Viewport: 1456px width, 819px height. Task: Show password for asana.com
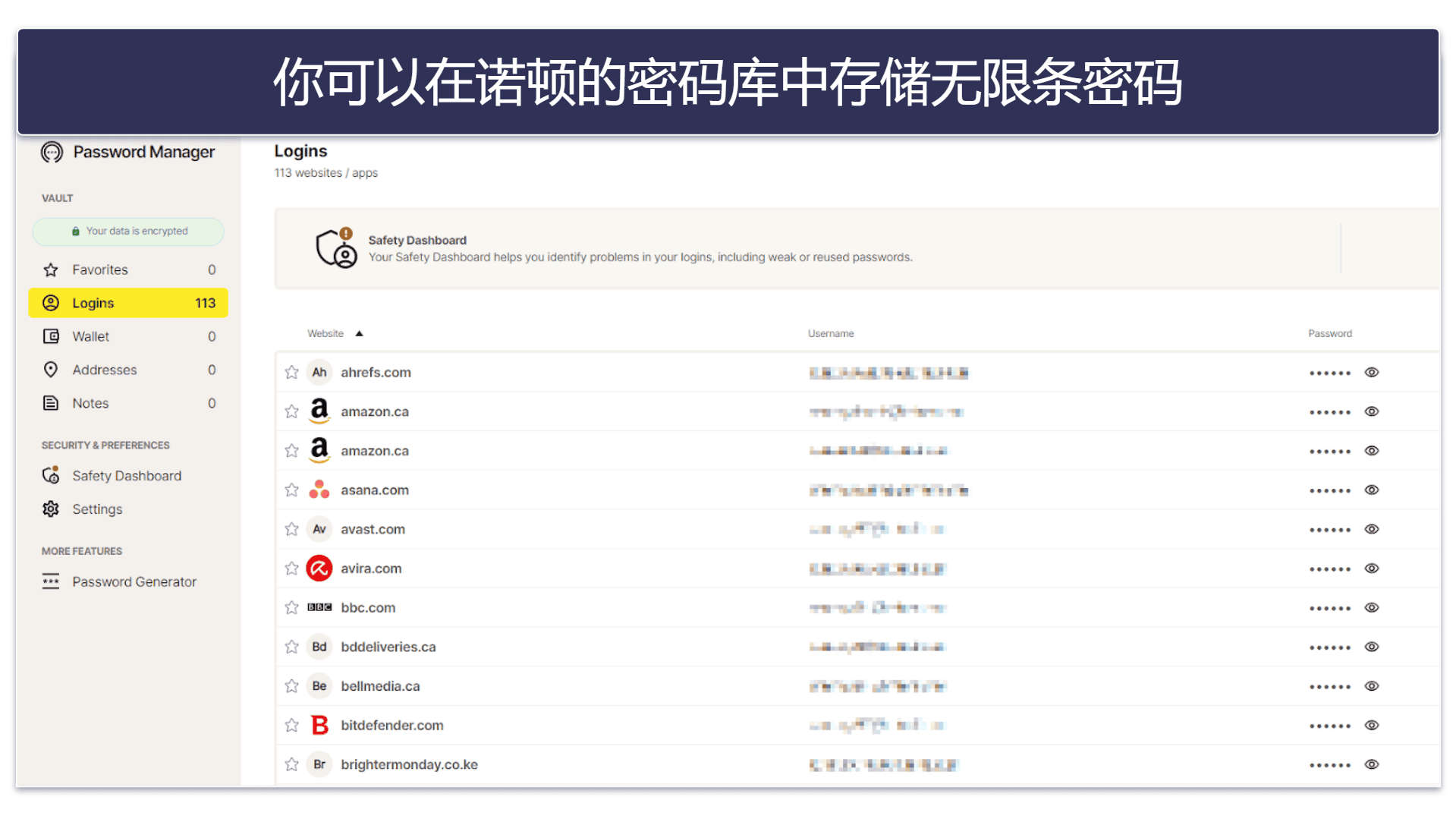click(1372, 490)
